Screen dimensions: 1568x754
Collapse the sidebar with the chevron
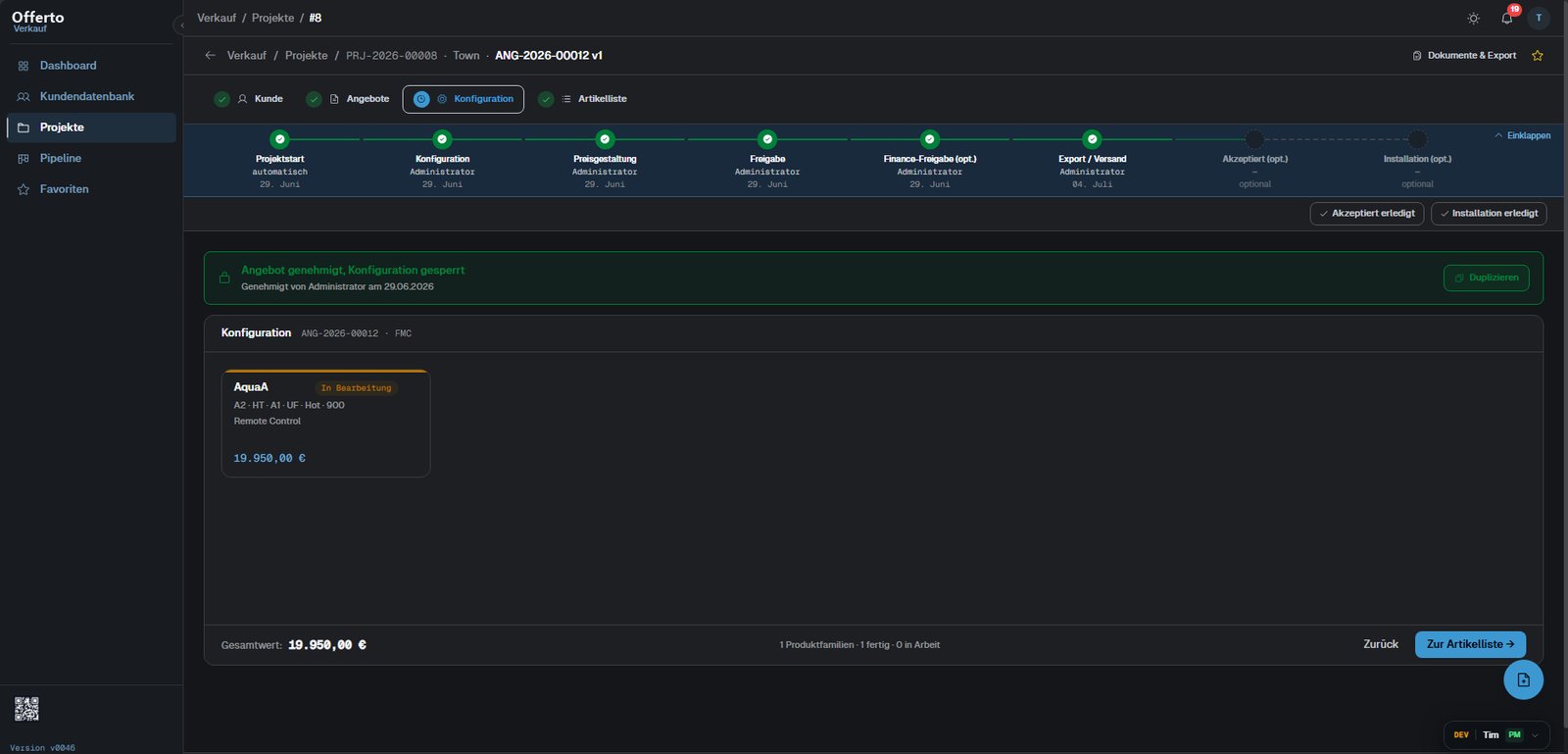point(181,25)
